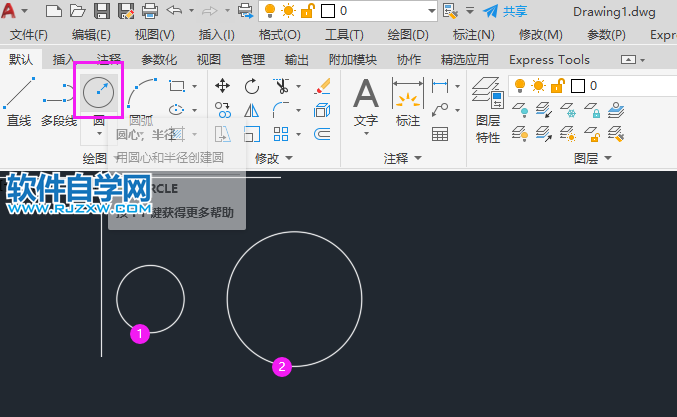Viewport: 677px width, 417px height.
Task: Activate the Rotate tool
Action: click(x=252, y=86)
